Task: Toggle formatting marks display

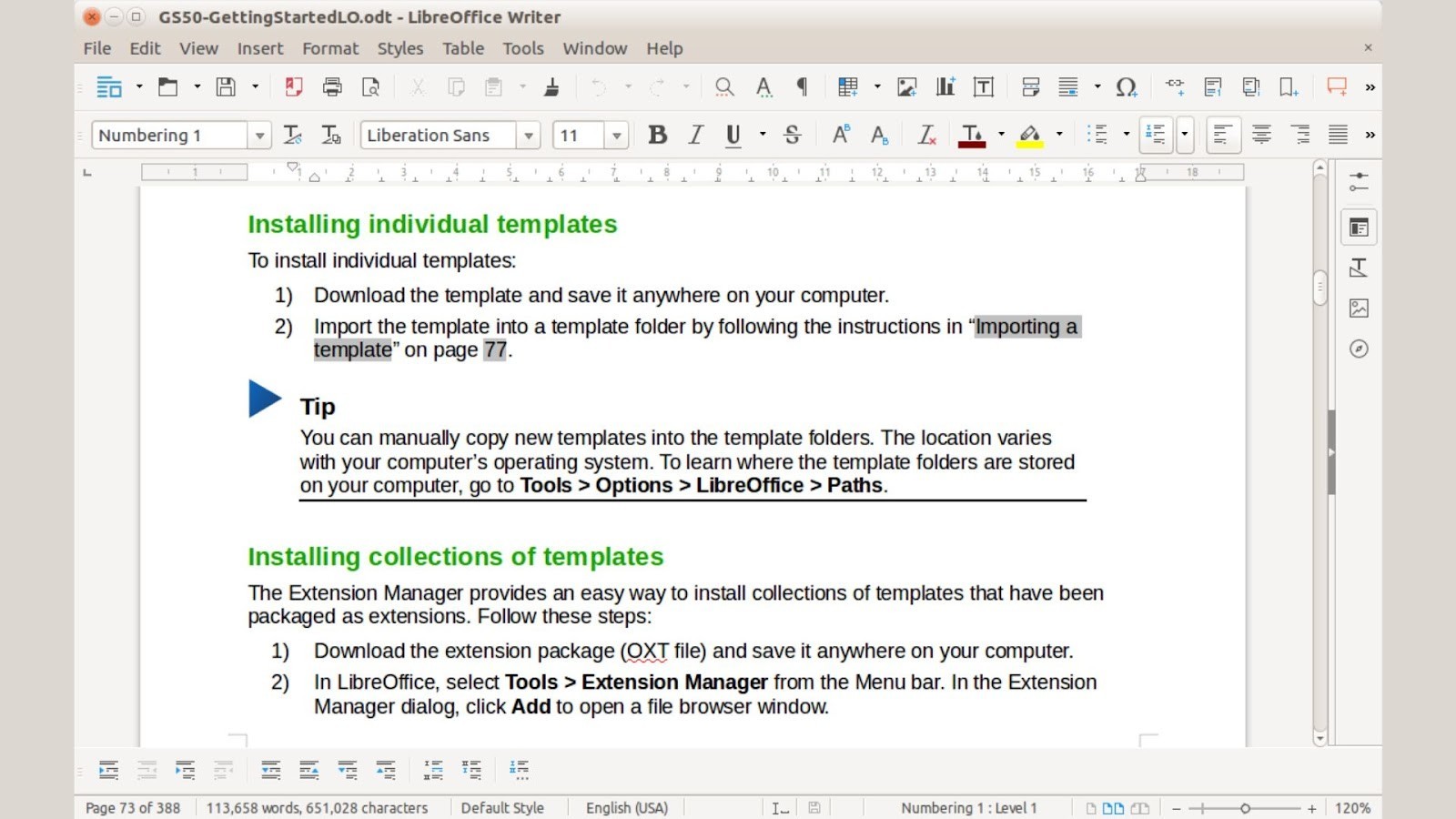Action: pos(801,86)
